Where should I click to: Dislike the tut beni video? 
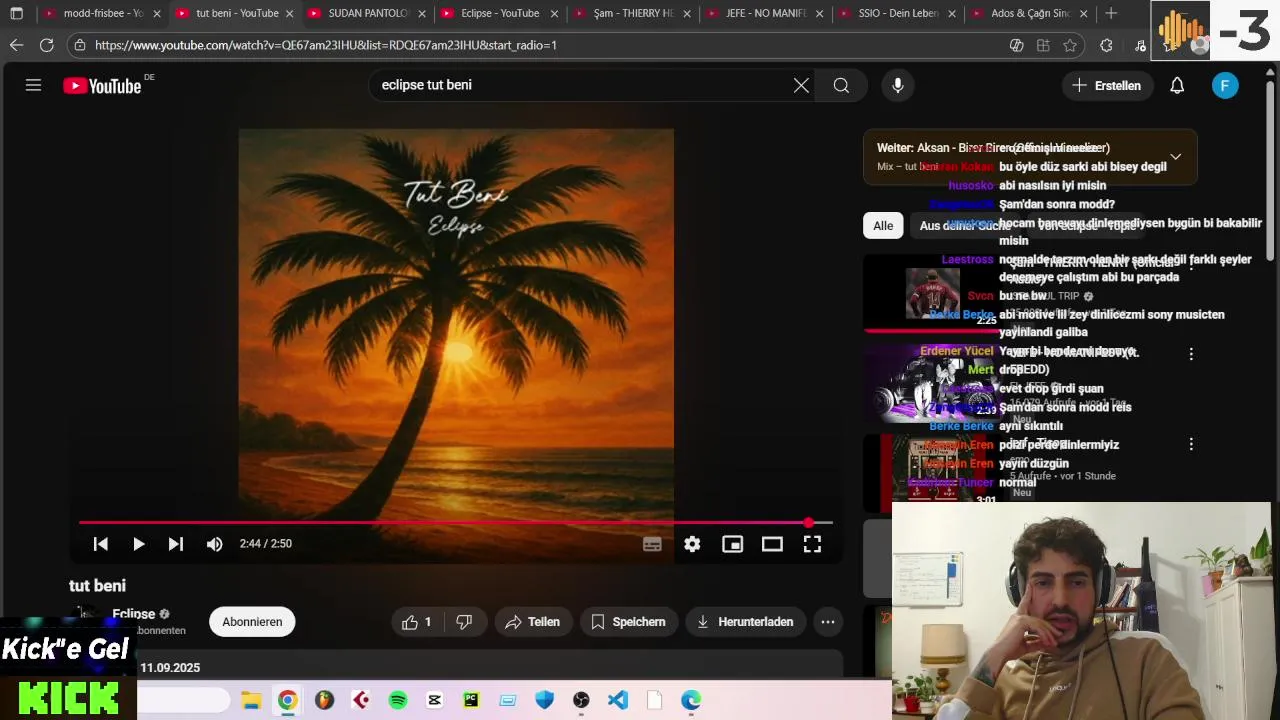[464, 622]
